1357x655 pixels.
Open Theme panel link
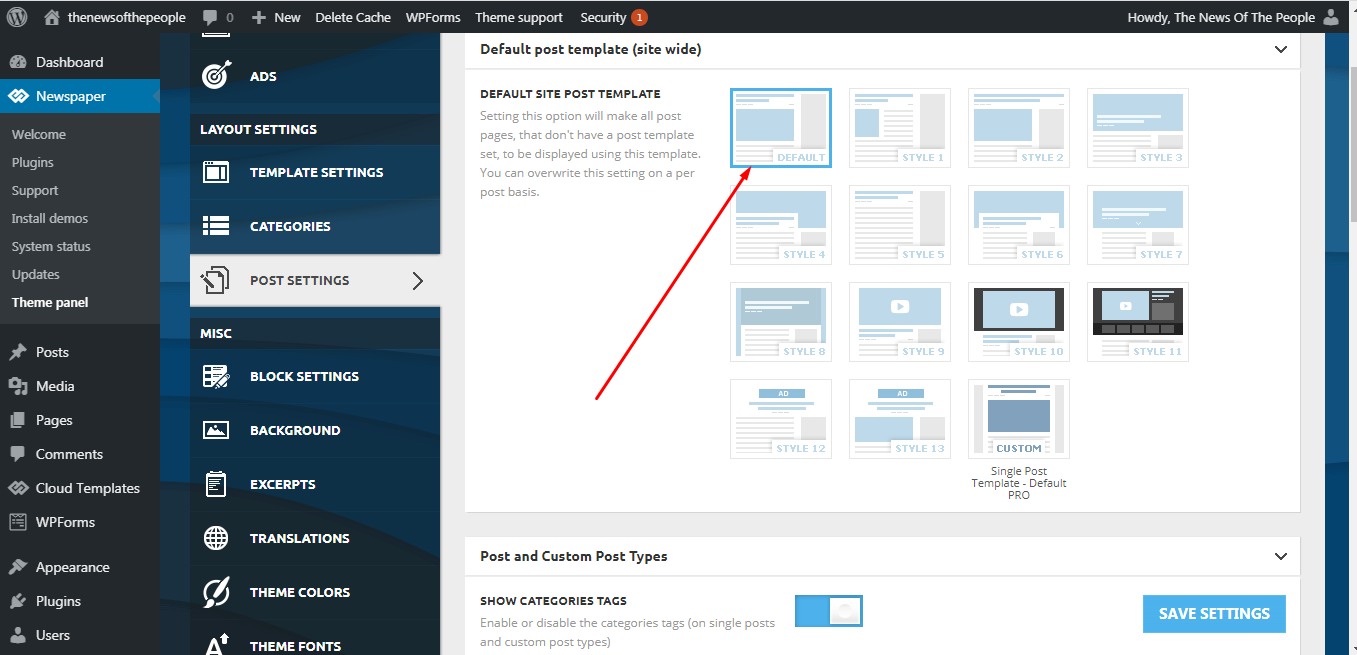coord(50,302)
